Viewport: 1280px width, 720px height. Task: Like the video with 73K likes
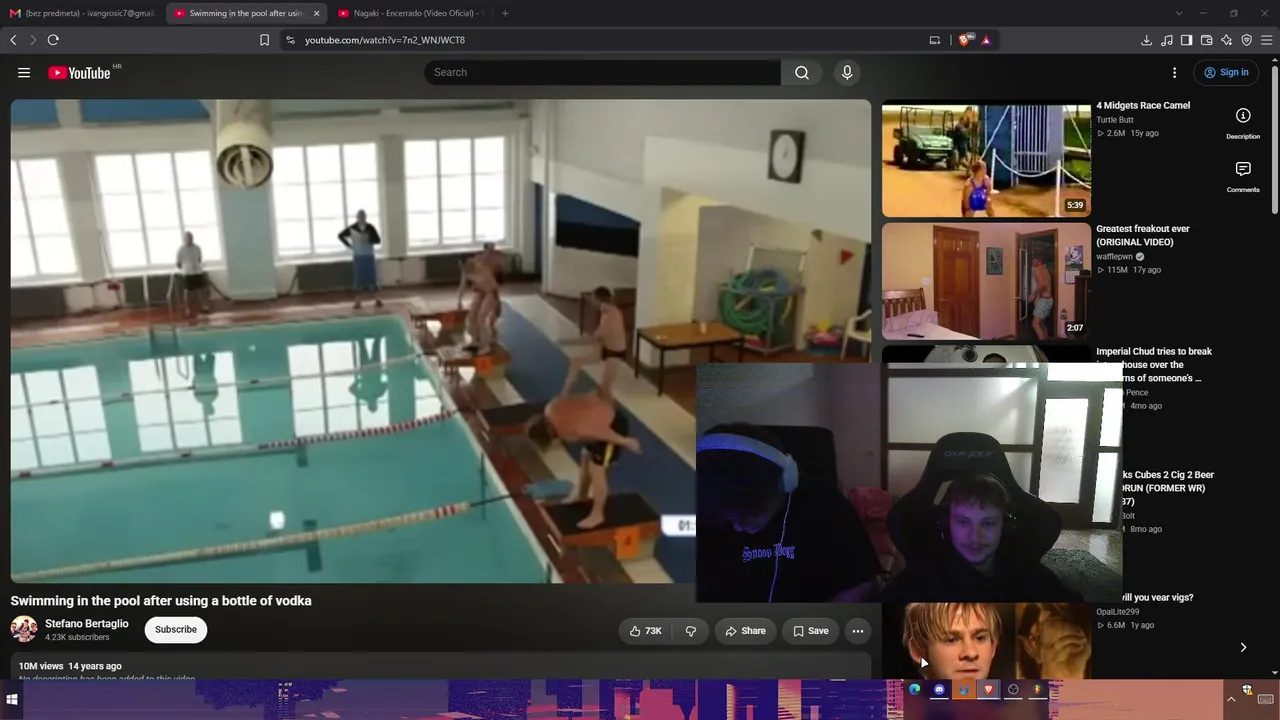645,631
